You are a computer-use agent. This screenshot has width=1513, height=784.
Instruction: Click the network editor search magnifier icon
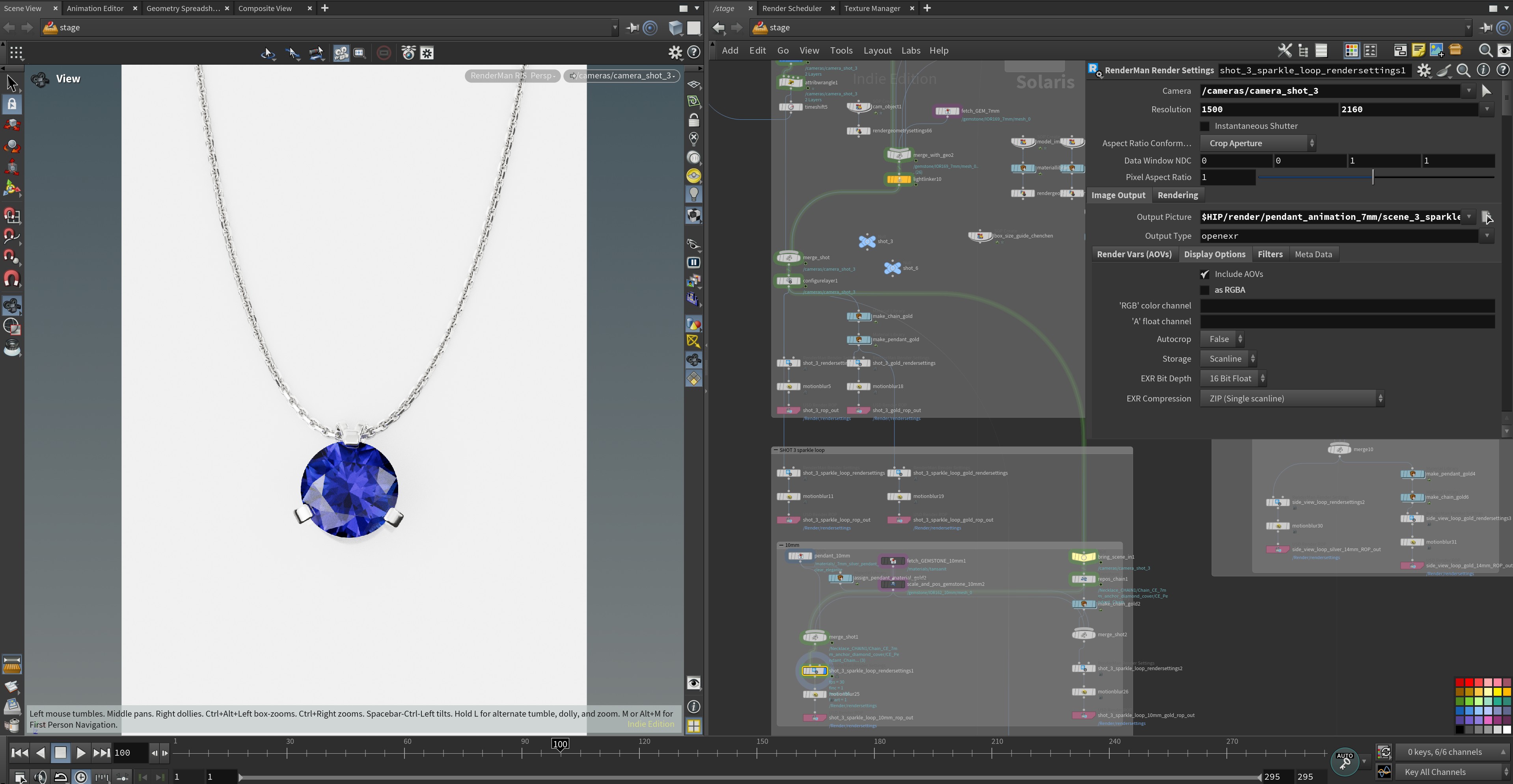(1485, 50)
